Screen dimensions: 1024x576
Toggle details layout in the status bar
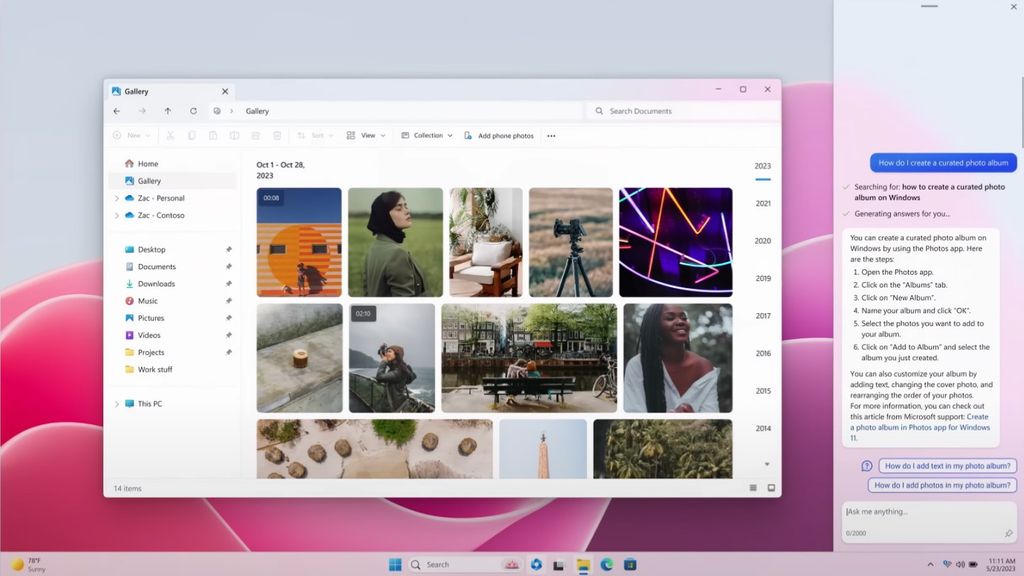[753, 488]
